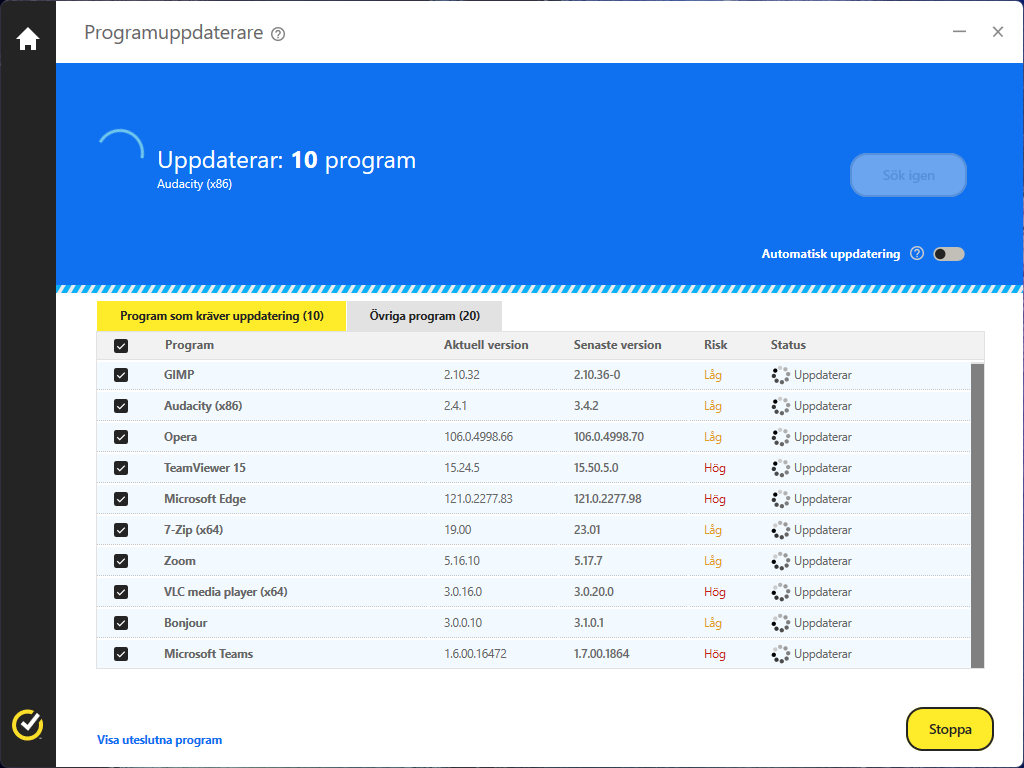Viewport: 1024px width, 768px height.
Task: Click the Sök igen button
Action: point(907,174)
